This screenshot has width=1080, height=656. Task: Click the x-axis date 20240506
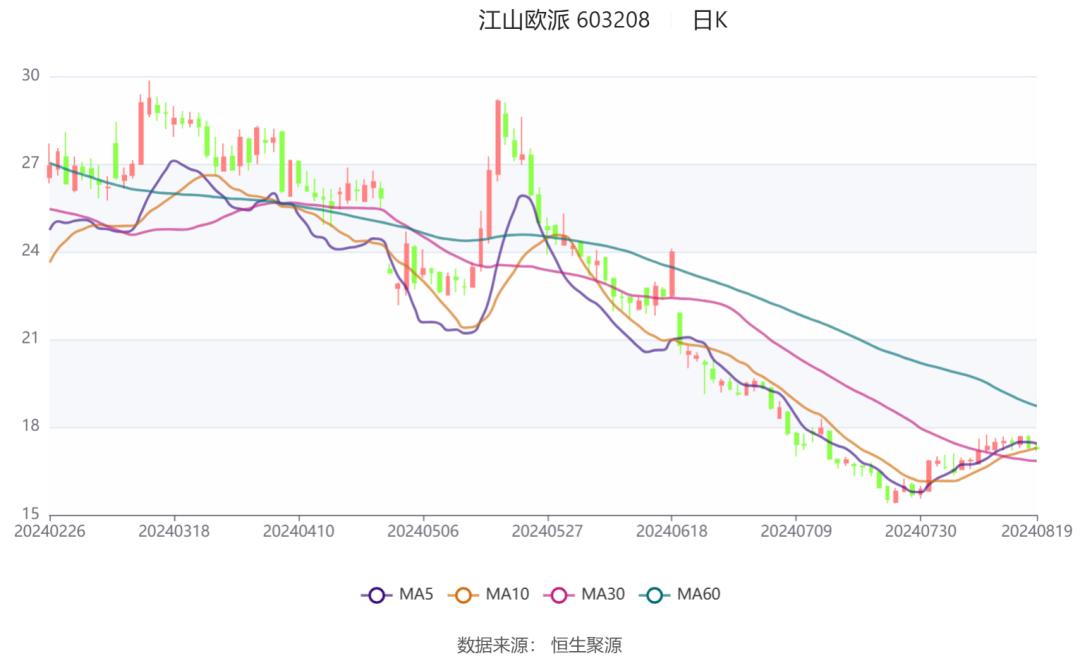pos(423,531)
